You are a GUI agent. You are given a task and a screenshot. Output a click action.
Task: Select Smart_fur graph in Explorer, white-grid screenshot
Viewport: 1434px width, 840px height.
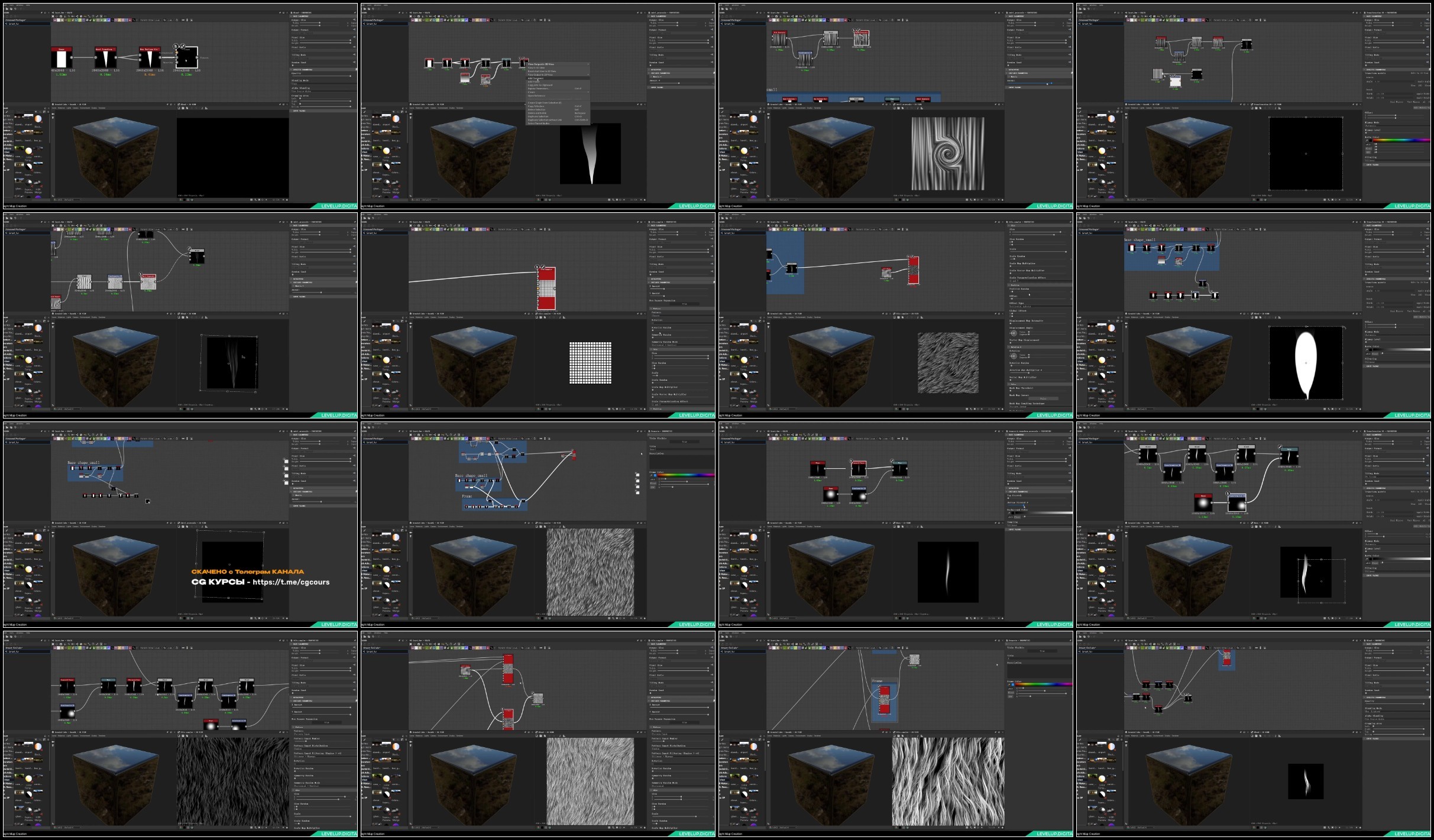[384, 233]
